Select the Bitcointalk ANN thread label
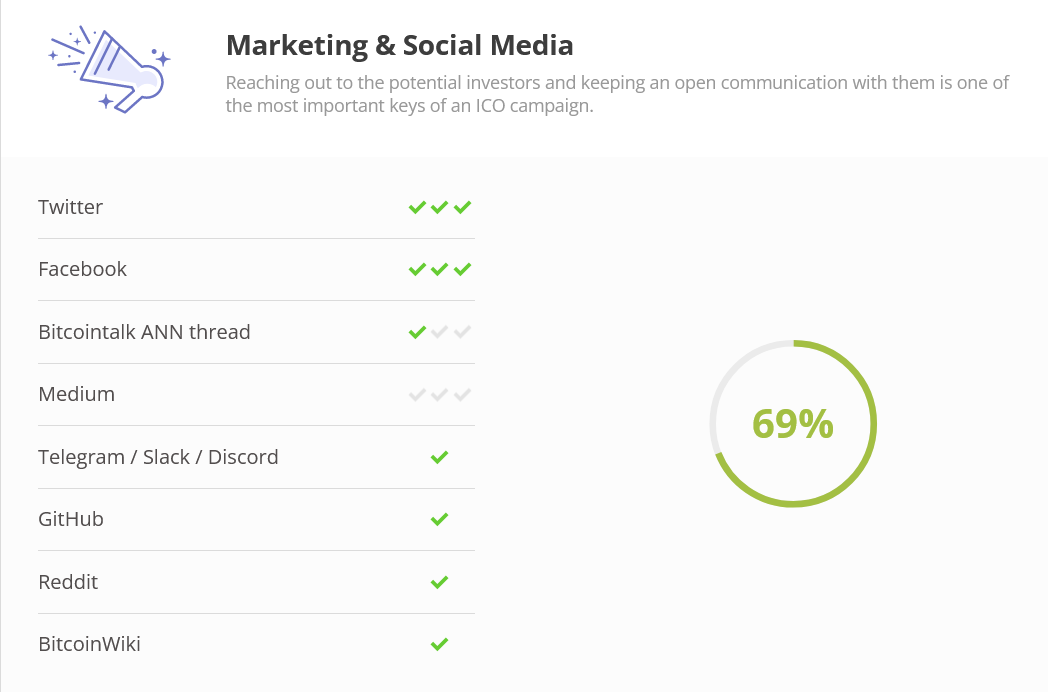Viewport: 1048px width, 692px height. click(x=144, y=332)
